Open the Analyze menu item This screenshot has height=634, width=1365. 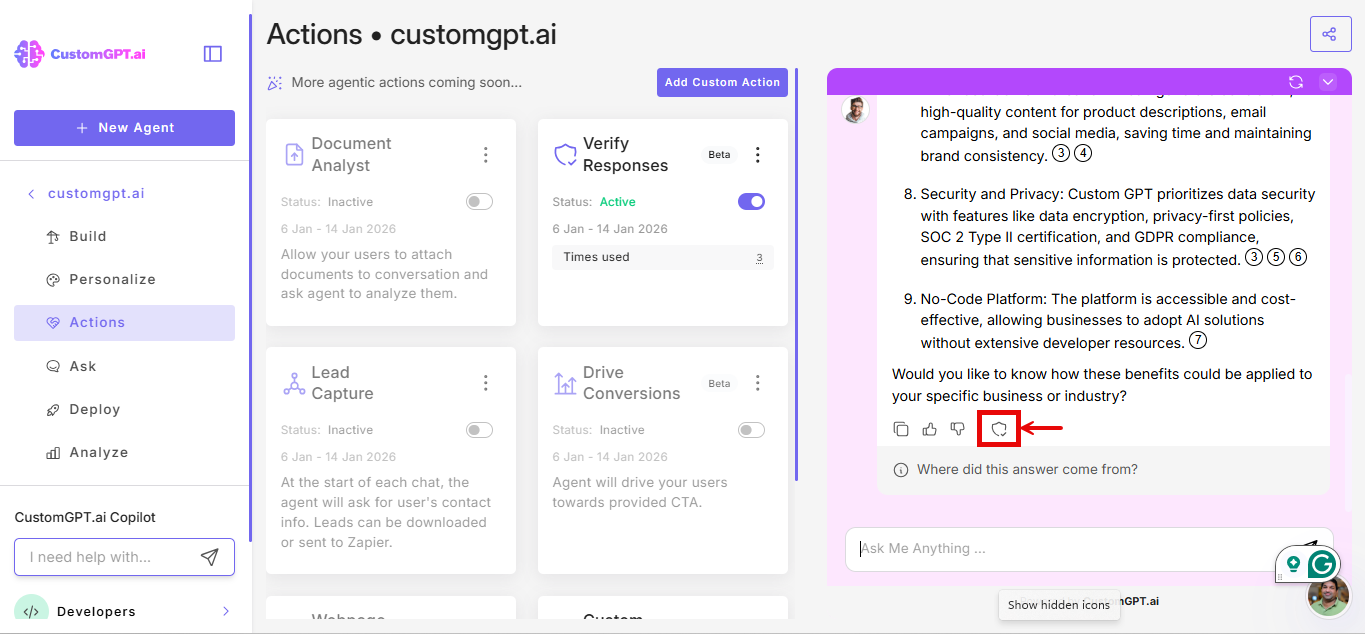pos(124,452)
